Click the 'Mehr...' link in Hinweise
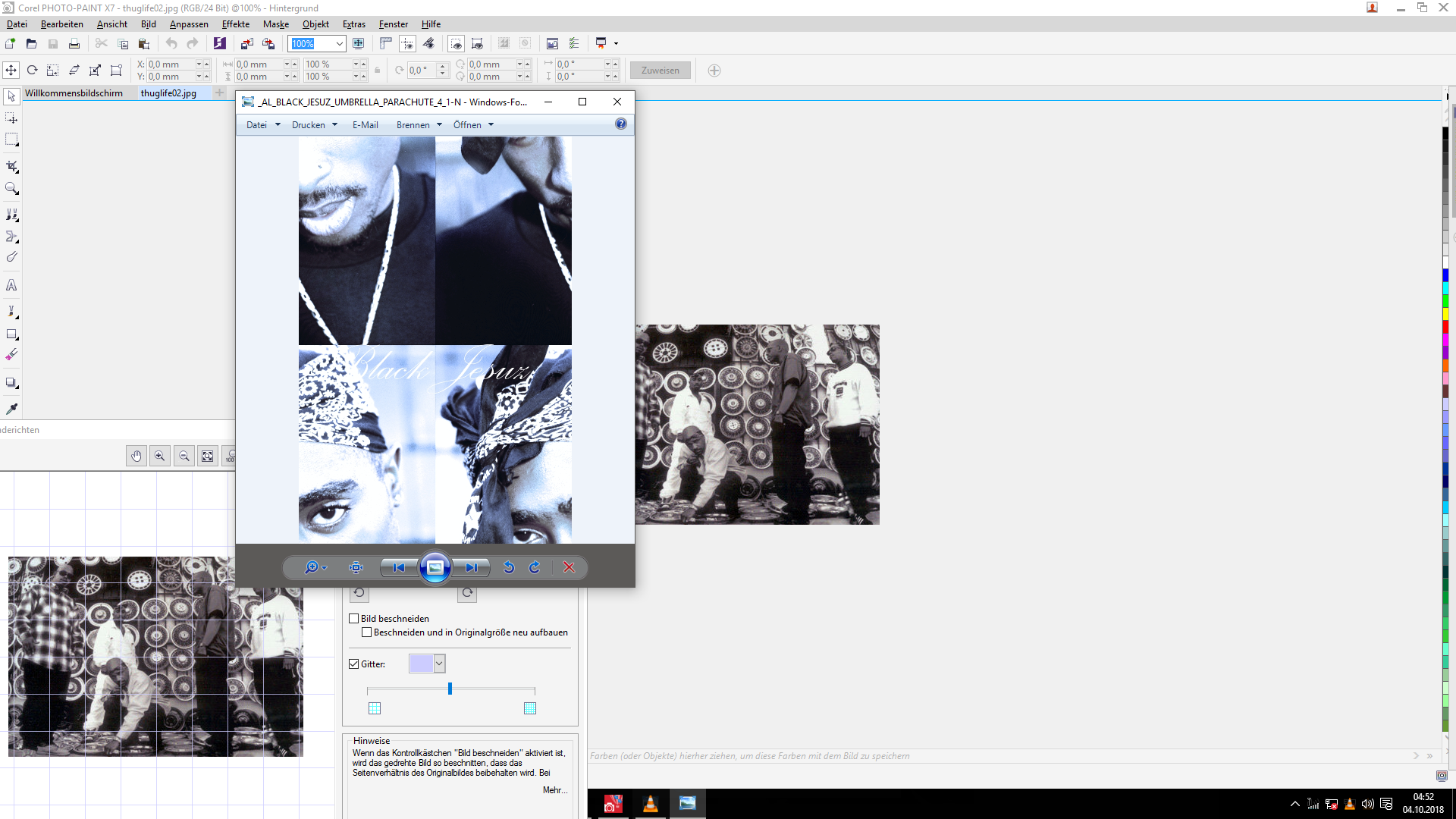 tap(554, 790)
